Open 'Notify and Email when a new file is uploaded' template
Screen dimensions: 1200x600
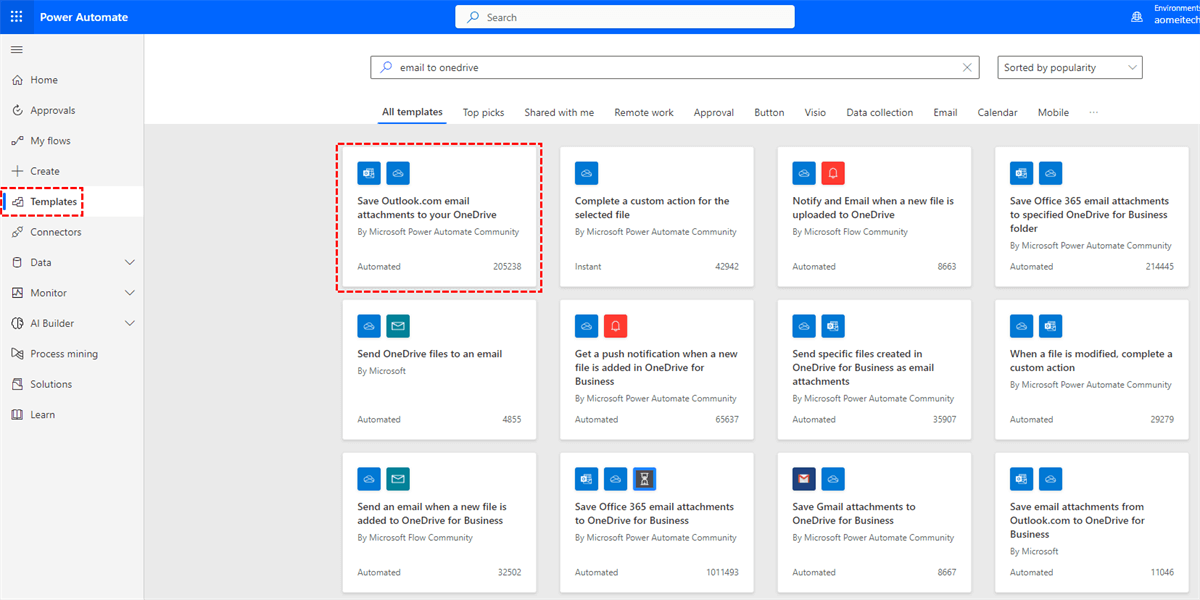(x=874, y=217)
